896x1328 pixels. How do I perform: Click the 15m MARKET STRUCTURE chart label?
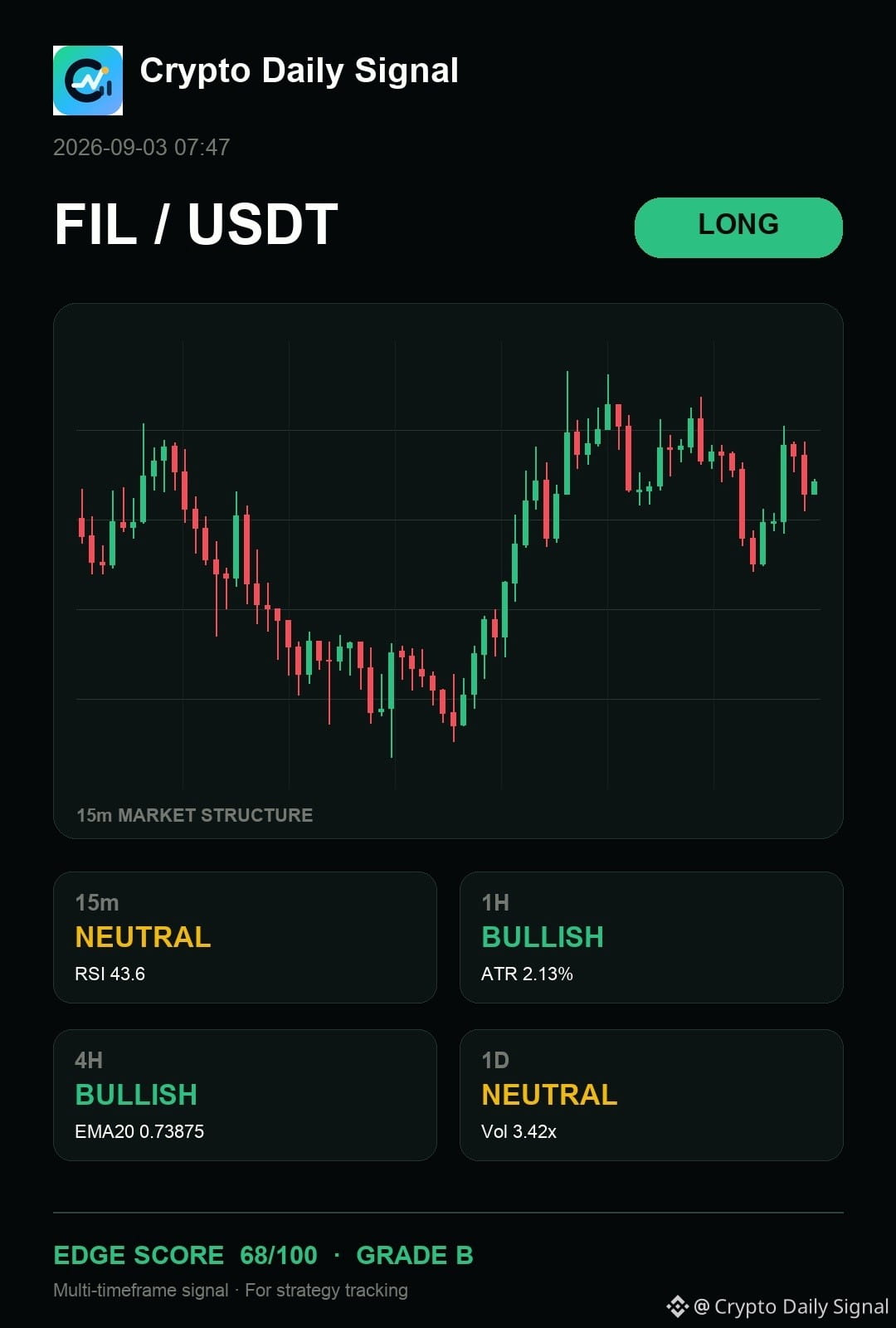(x=195, y=815)
